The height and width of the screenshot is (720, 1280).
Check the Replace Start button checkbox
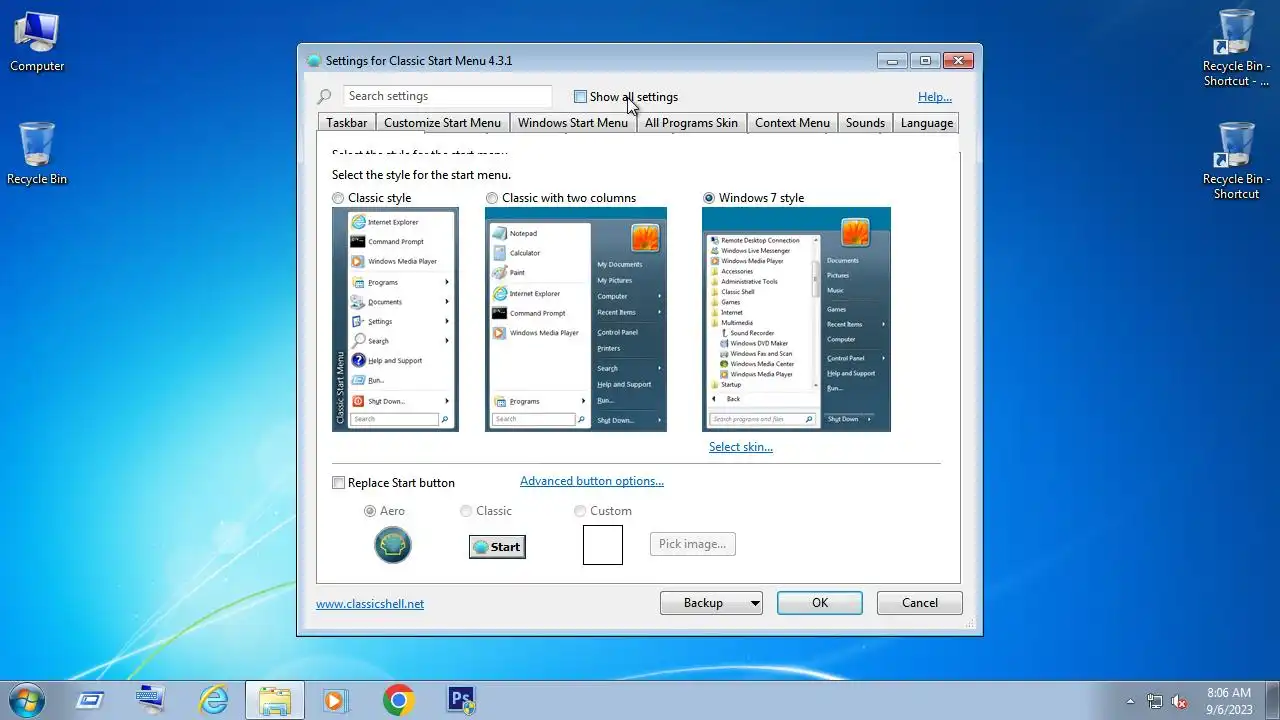[x=339, y=483]
